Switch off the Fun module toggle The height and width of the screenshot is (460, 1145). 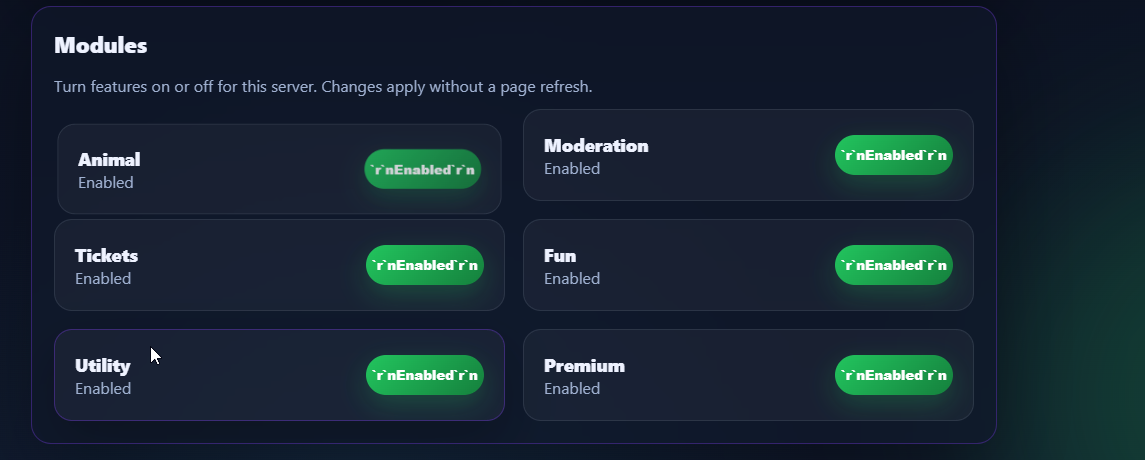[x=893, y=265]
